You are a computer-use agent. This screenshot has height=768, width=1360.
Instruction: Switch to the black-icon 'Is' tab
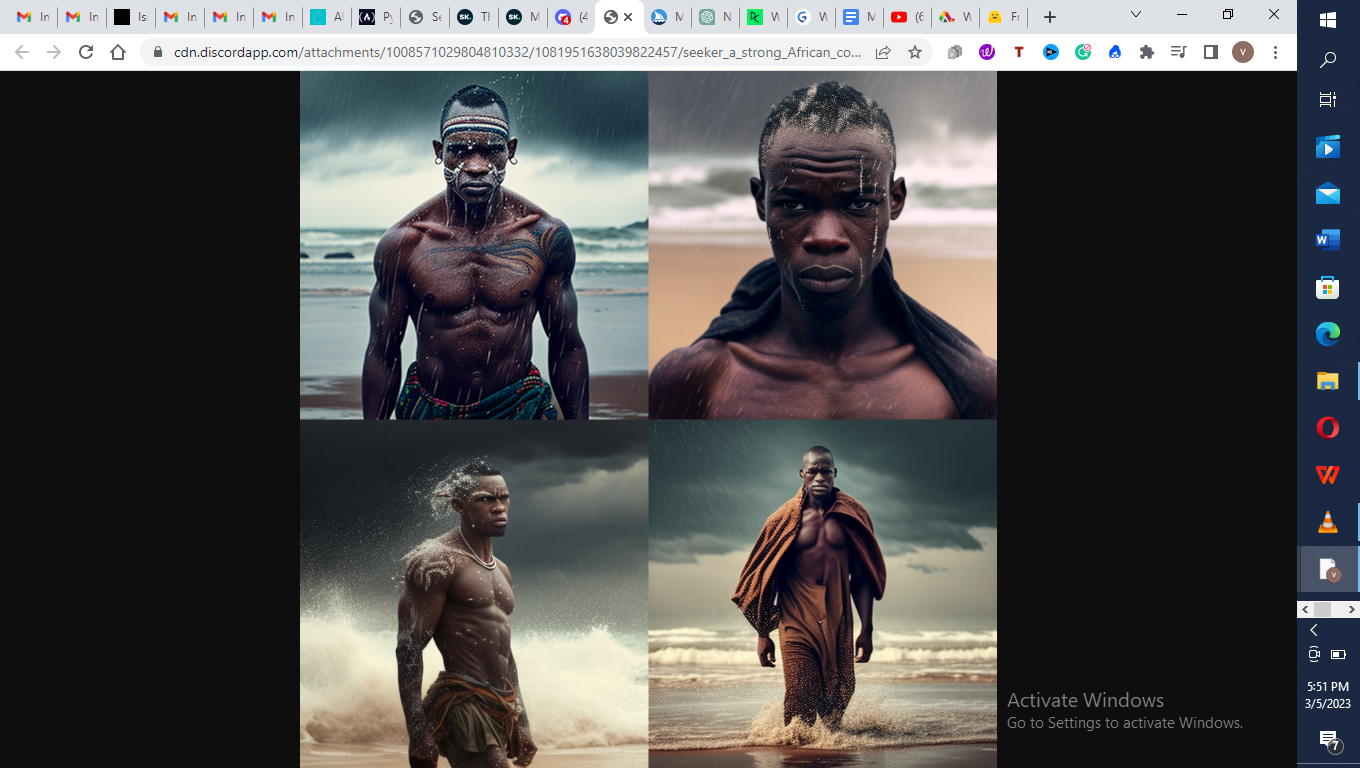tap(131, 17)
